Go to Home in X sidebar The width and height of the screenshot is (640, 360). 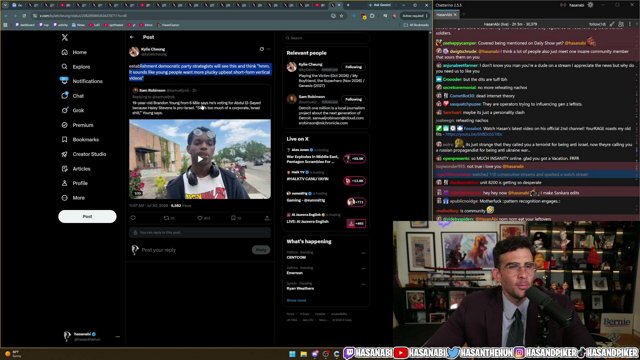(x=74, y=52)
